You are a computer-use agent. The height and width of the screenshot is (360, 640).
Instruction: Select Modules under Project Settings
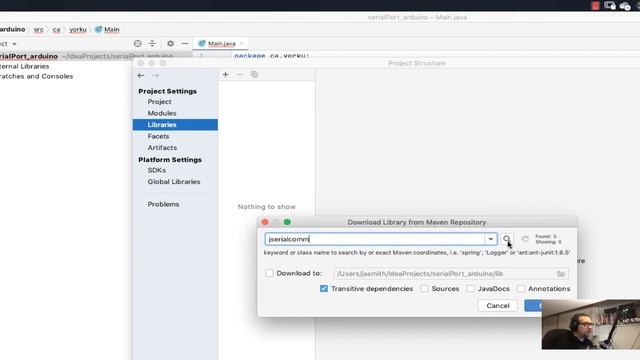(162, 113)
